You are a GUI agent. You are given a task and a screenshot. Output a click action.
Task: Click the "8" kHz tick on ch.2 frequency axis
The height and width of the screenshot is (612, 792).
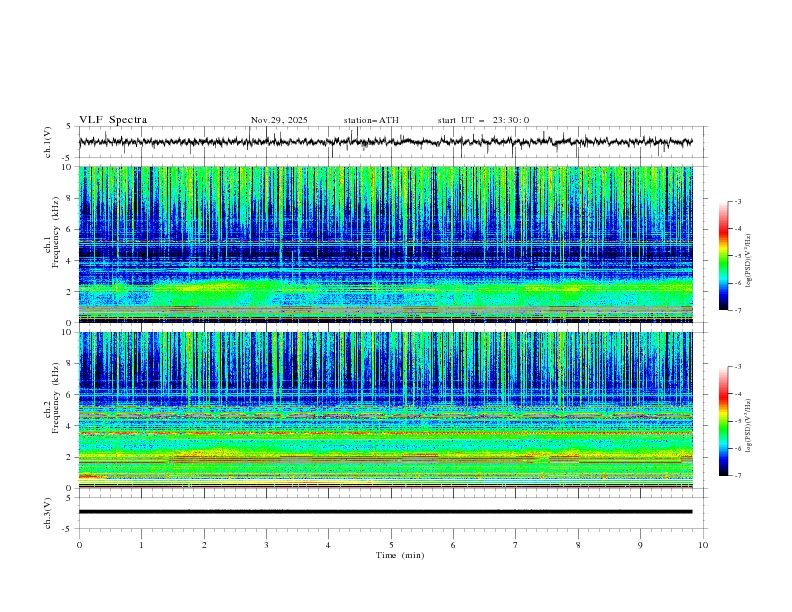tap(71, 364)
